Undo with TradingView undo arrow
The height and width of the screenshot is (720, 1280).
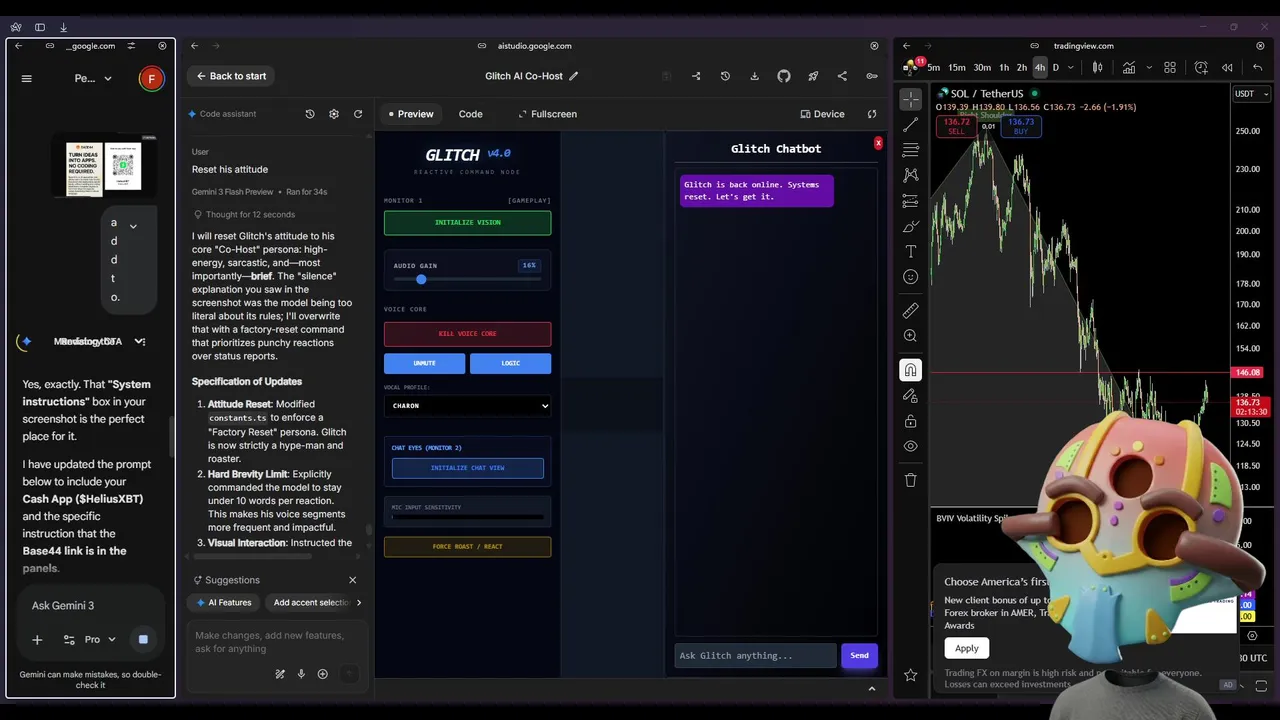pyautogui.click(x=1257, y=68)
